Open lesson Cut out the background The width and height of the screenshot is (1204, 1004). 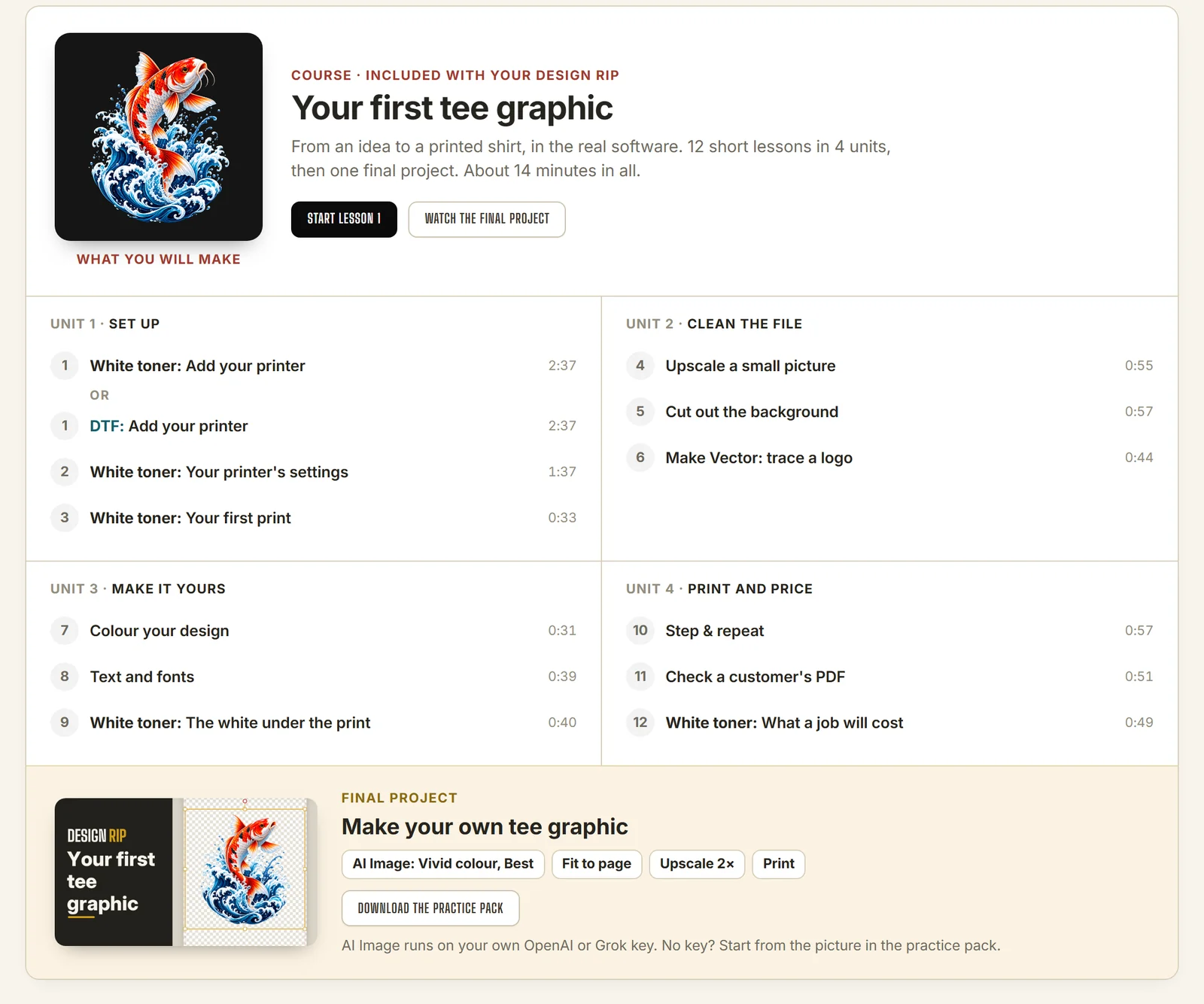pos(889,412)
